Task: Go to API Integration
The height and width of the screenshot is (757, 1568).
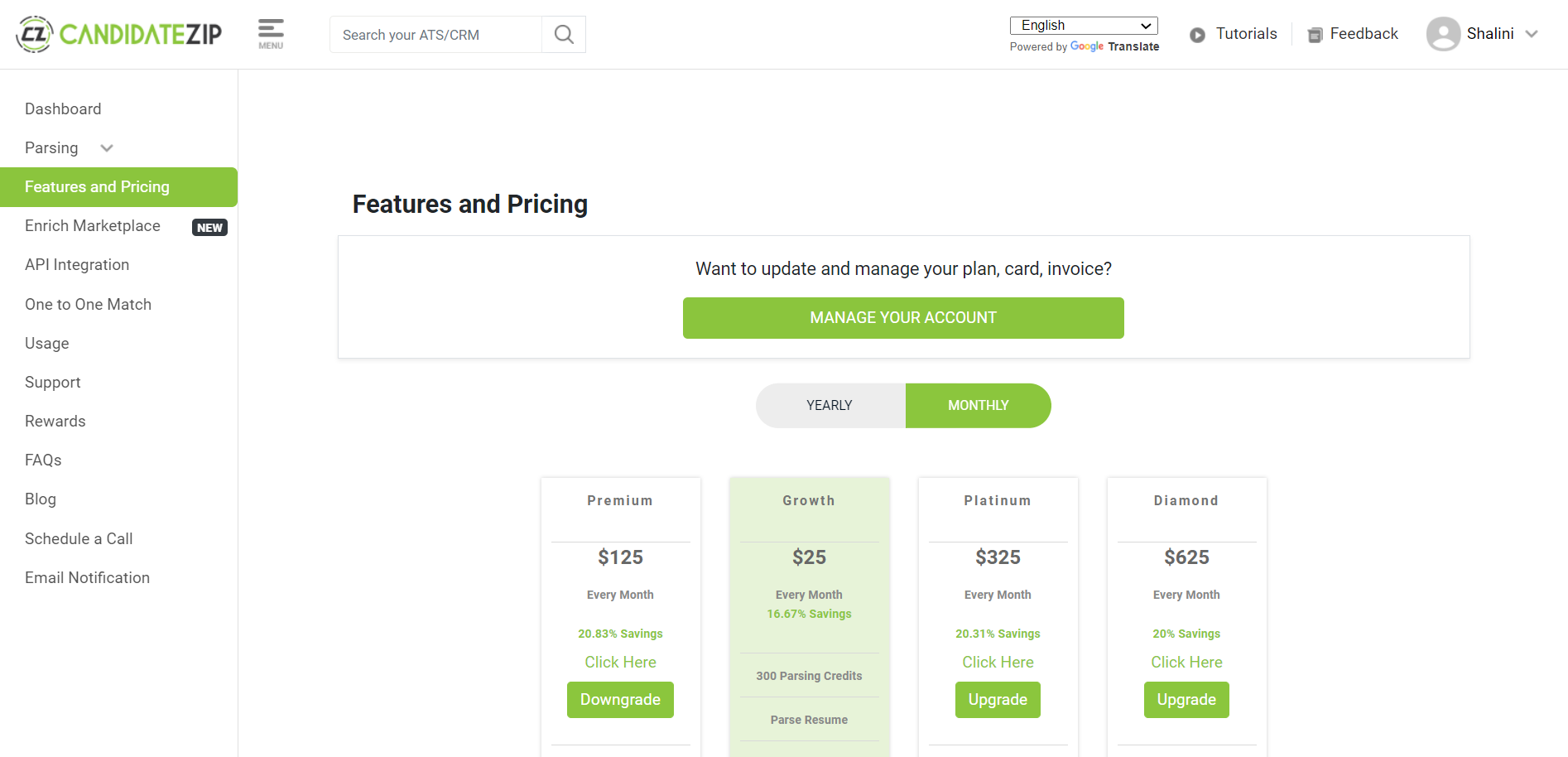Action: click(77, 265)
